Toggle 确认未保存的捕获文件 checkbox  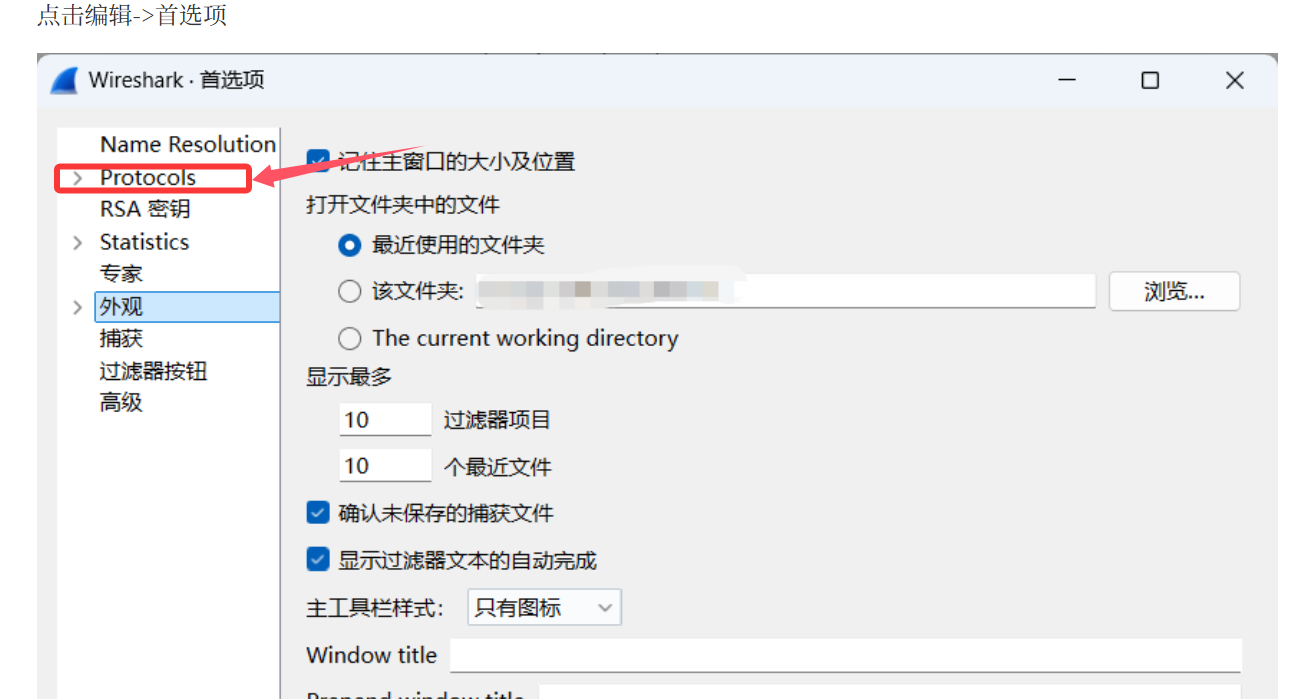pyautogui.click(x=318, y=513)
